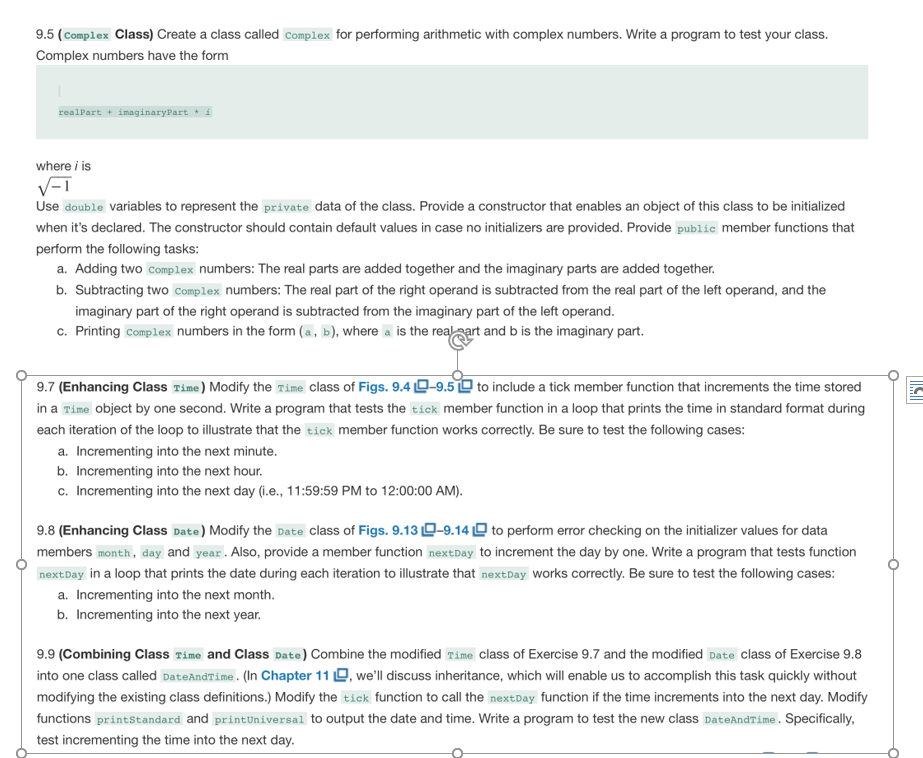Select the bottom-right resize handle of the picture

(x=893, y=753)
